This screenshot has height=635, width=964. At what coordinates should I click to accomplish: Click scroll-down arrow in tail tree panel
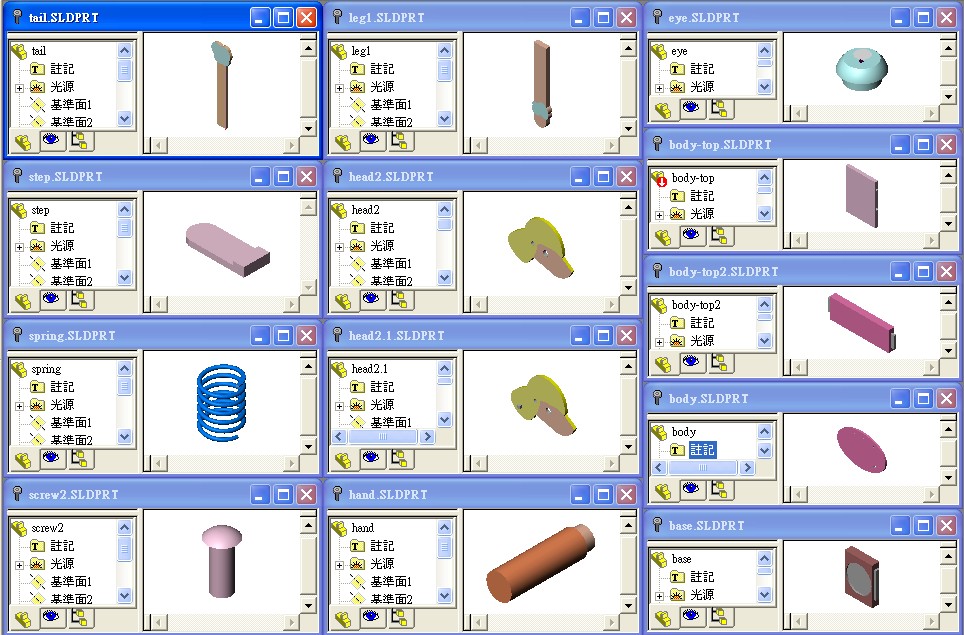pyautogui.click(x=124, y=119)
